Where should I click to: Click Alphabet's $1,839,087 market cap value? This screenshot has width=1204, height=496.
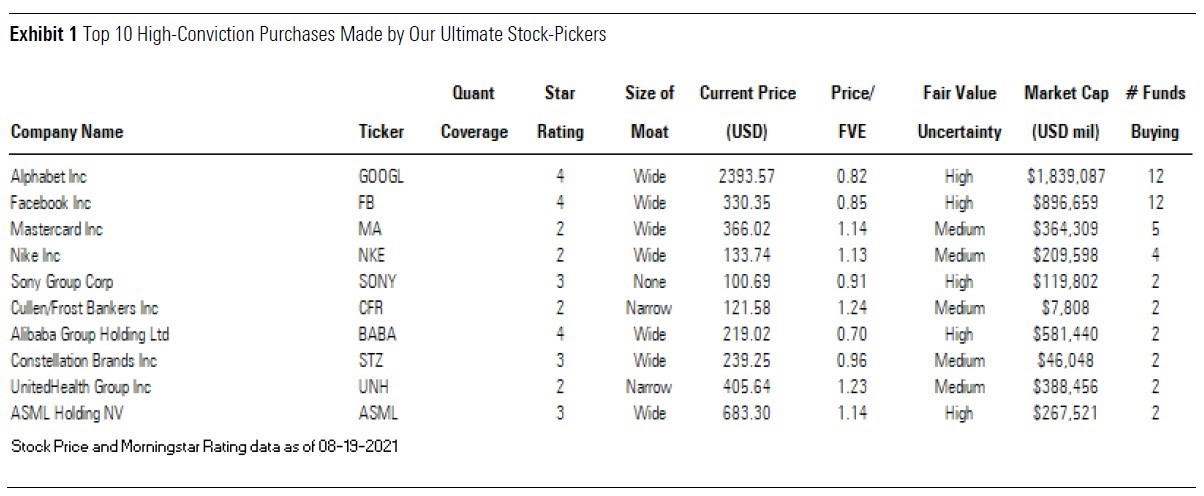[1066, 177]
